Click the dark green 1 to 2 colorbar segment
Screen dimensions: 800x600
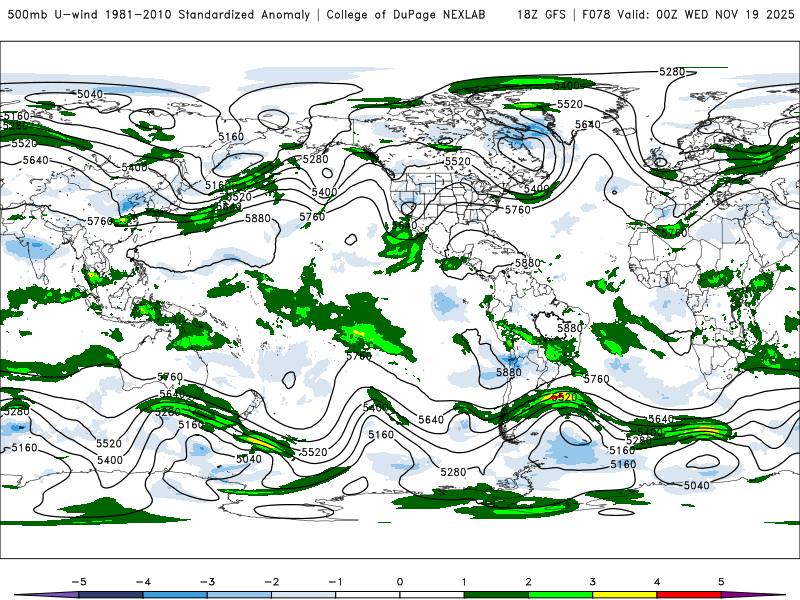[x=496, y=595]
